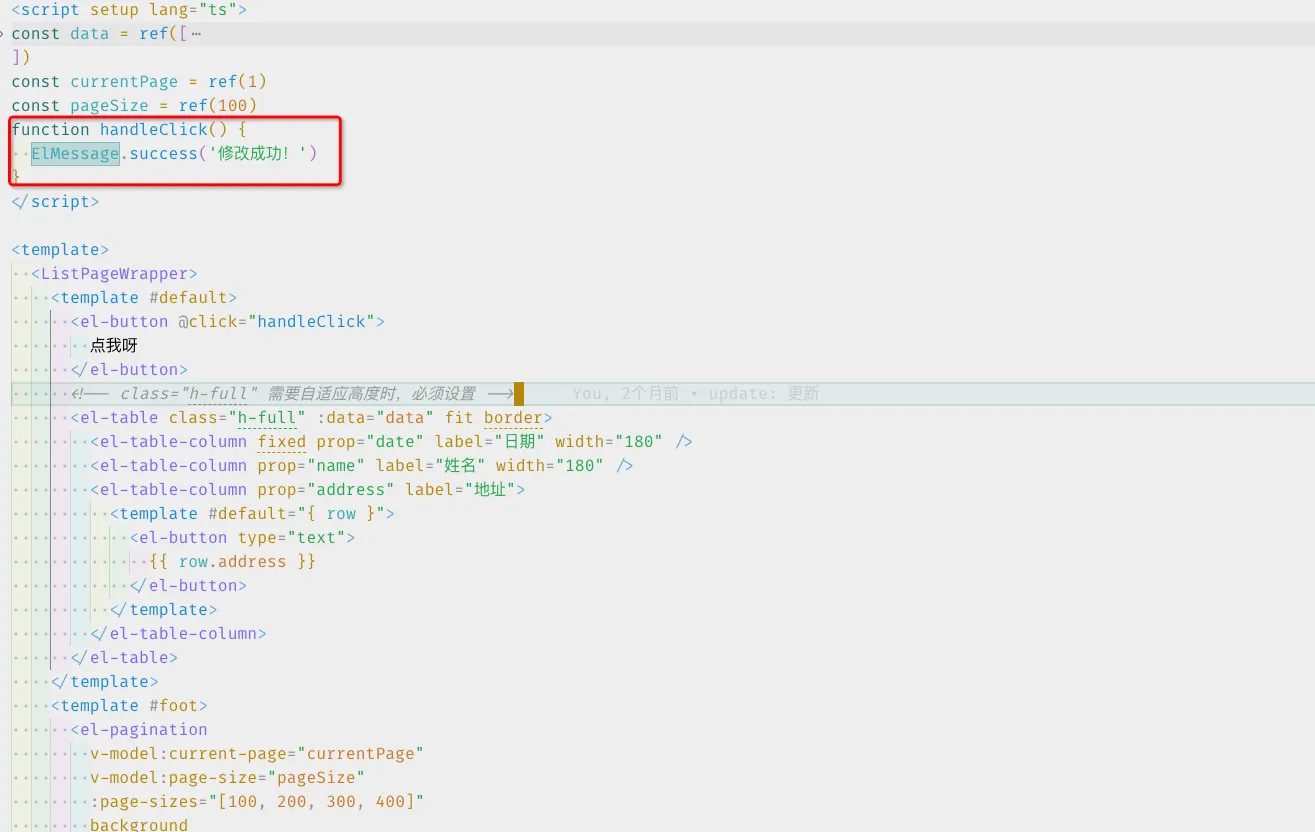Click @click="handleClick" on the el-button
Viewport: 1315px width, 832px height.
point(277,322)
